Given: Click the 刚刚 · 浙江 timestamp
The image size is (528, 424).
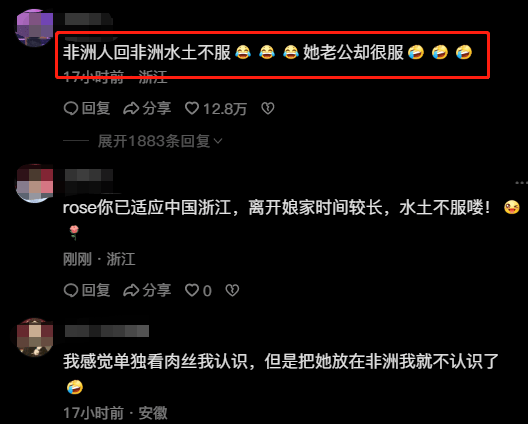Looking at the screenshot, I should click(99, 259).
